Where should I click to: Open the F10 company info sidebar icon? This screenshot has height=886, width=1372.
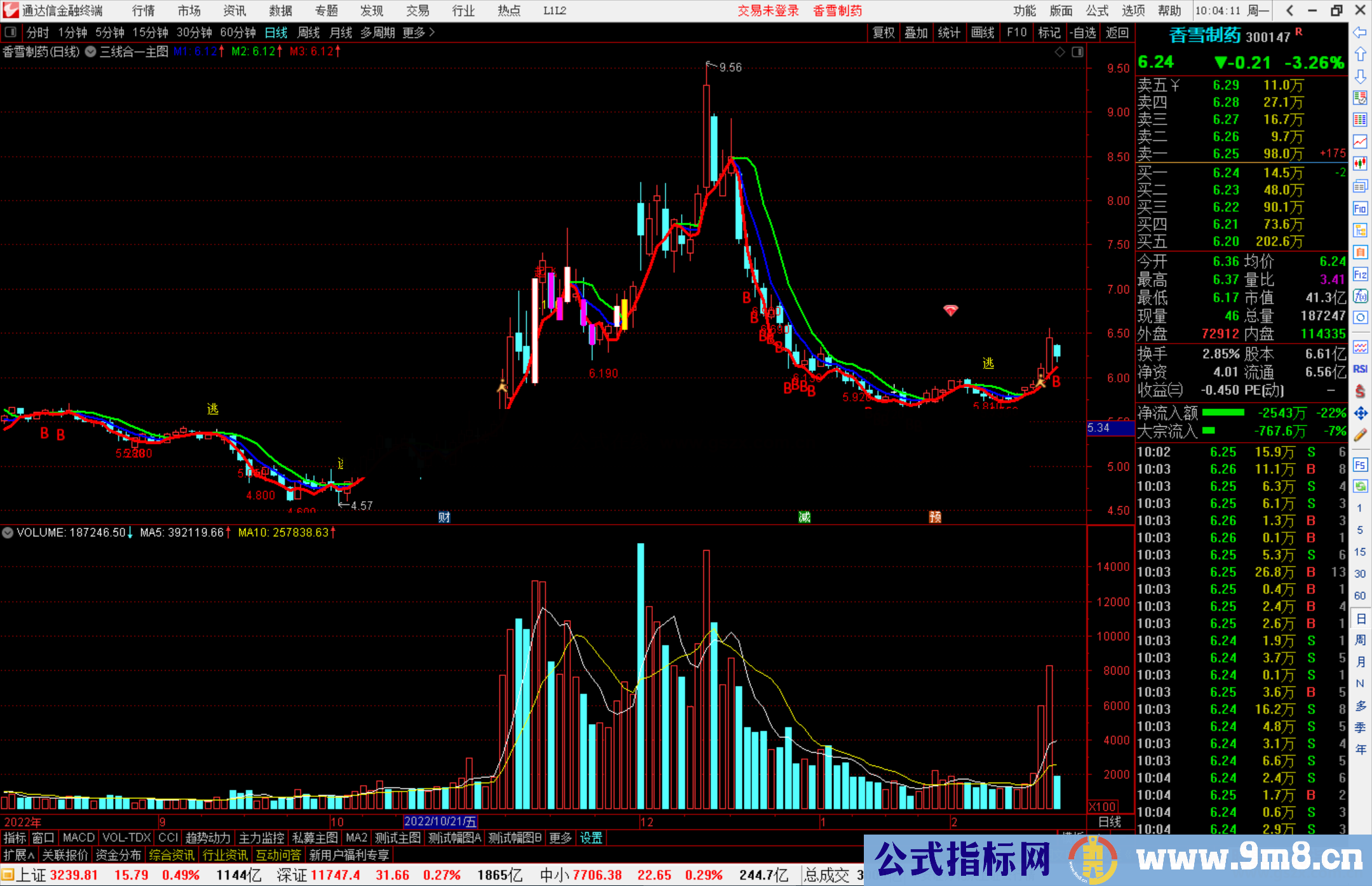[x=1359, y=208]
